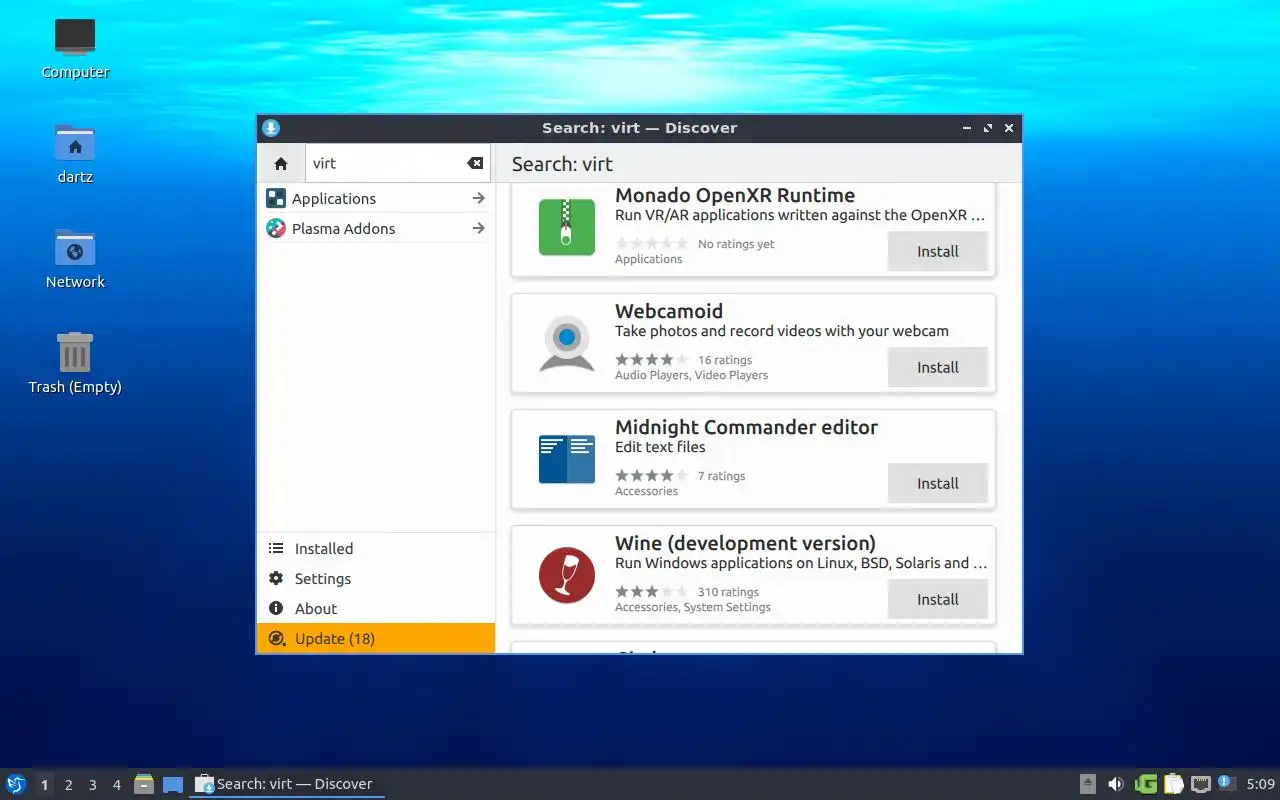Click the Midnight Commander editor icon
The height and width of the screenshot is (800, 1280).
click(x=567, y=459)
